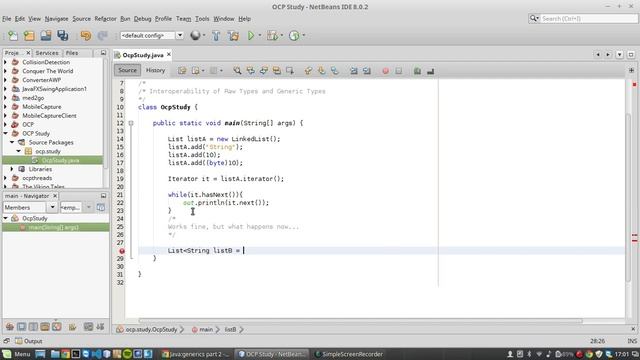Image resolution: width=640 pixels, height=360 pixels.
Task: Open the default config dropdown
Action: click(180, 36)
